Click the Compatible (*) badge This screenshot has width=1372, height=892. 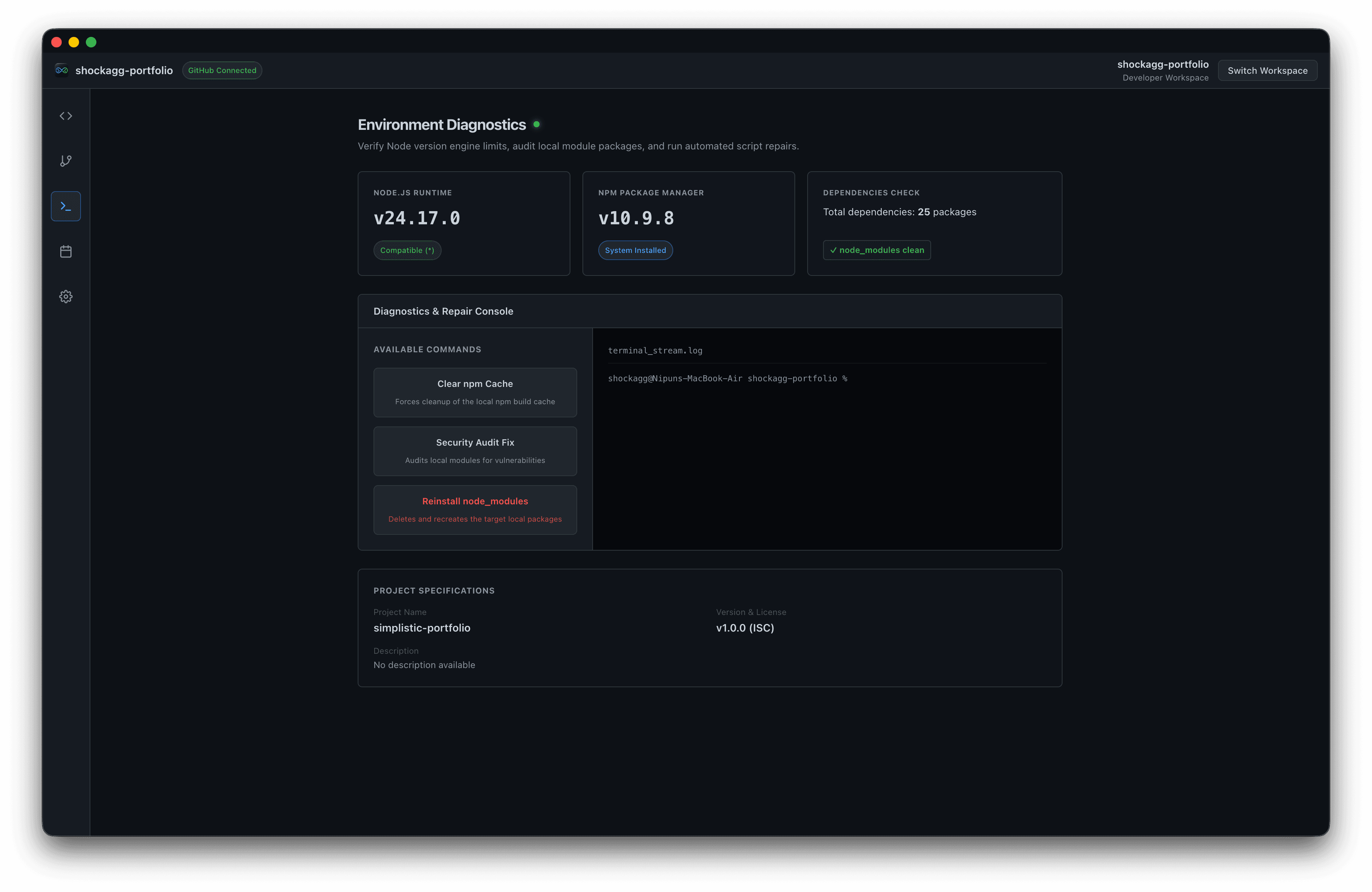[407, 250]
